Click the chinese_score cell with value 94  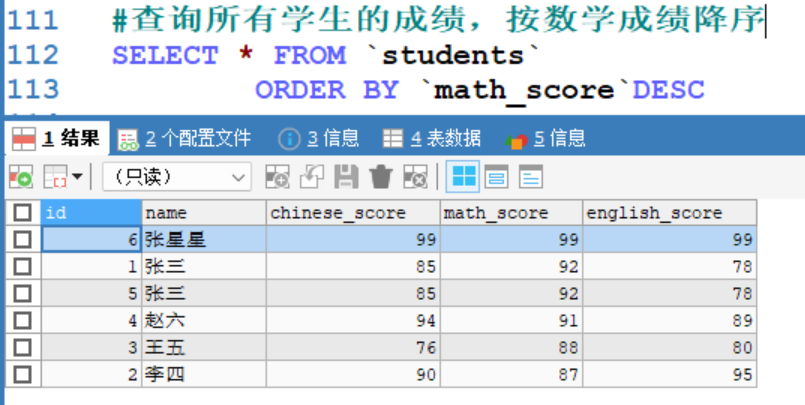pyautogui.click(x=353, y=321)
